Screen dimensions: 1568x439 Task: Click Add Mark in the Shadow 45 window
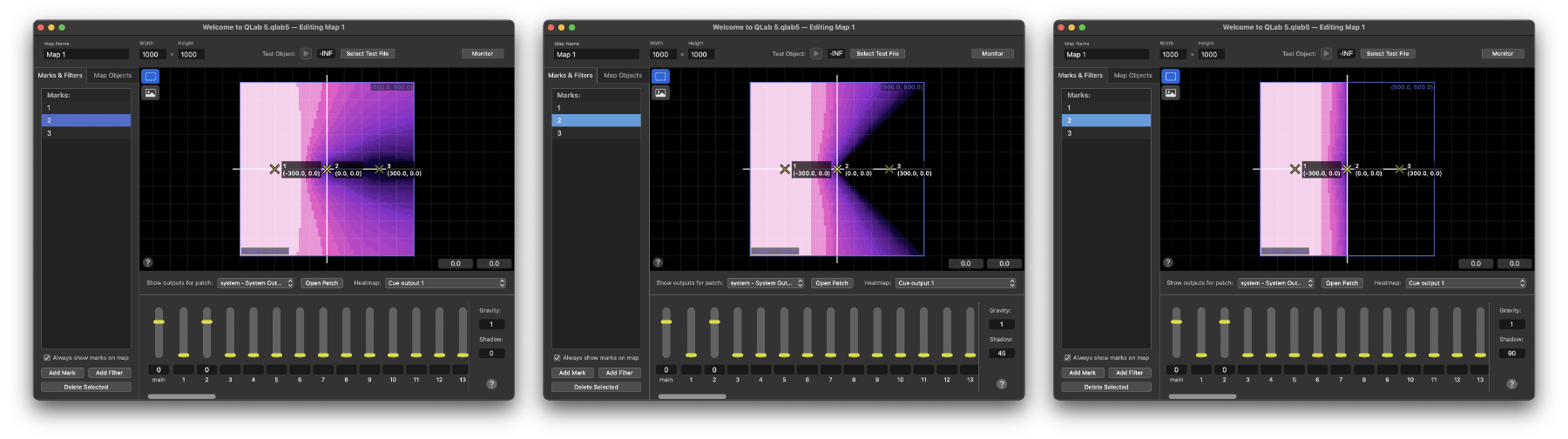point(572,373)
